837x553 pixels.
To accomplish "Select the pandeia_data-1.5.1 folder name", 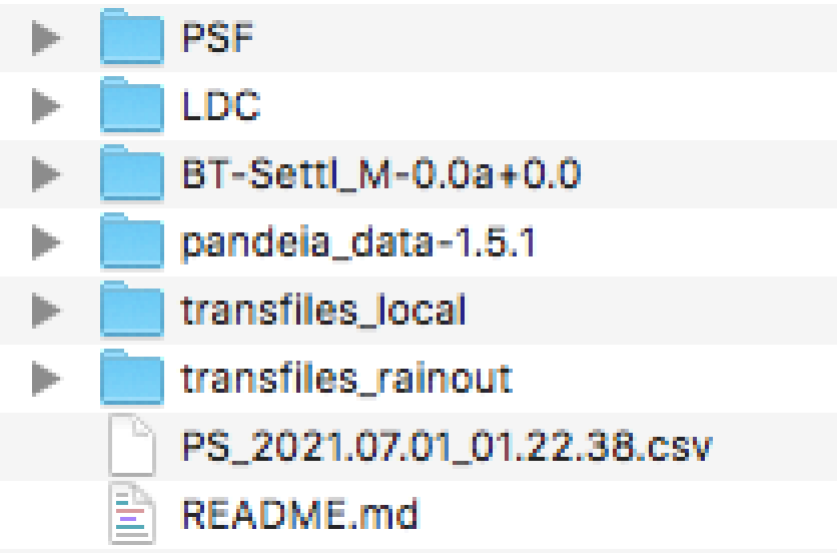I will 358,241.
